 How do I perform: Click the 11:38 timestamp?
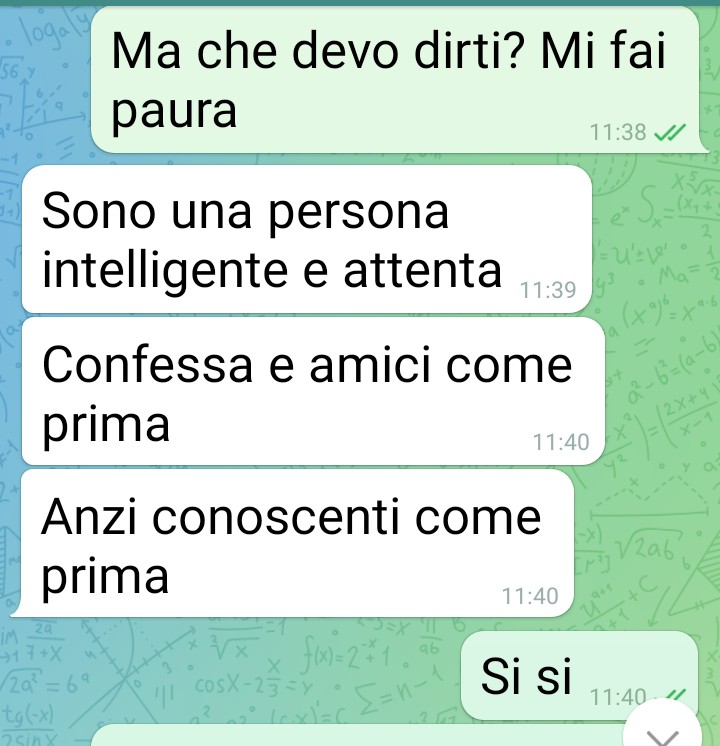(618, 133)
